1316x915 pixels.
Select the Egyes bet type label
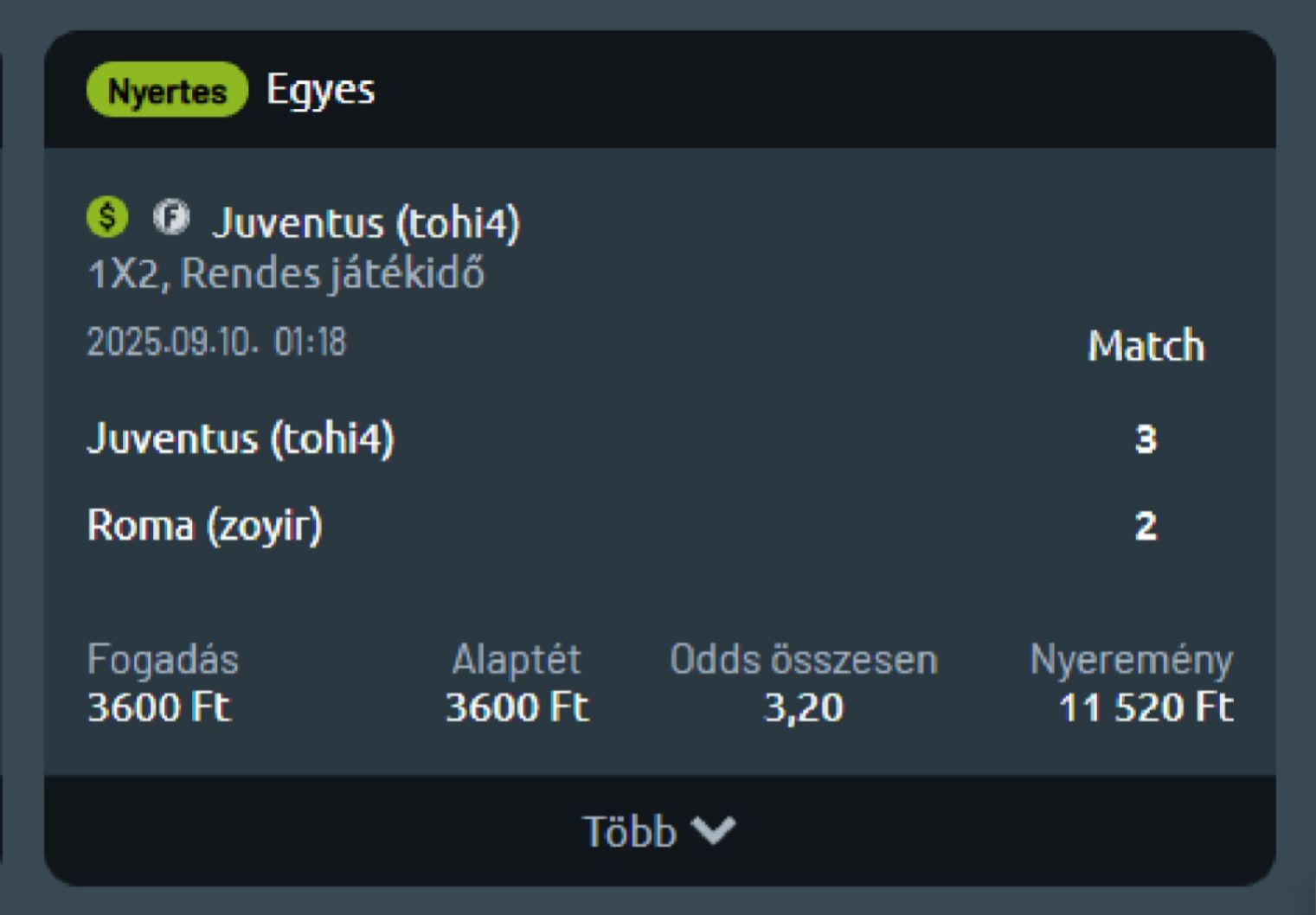tap(320, 90)
